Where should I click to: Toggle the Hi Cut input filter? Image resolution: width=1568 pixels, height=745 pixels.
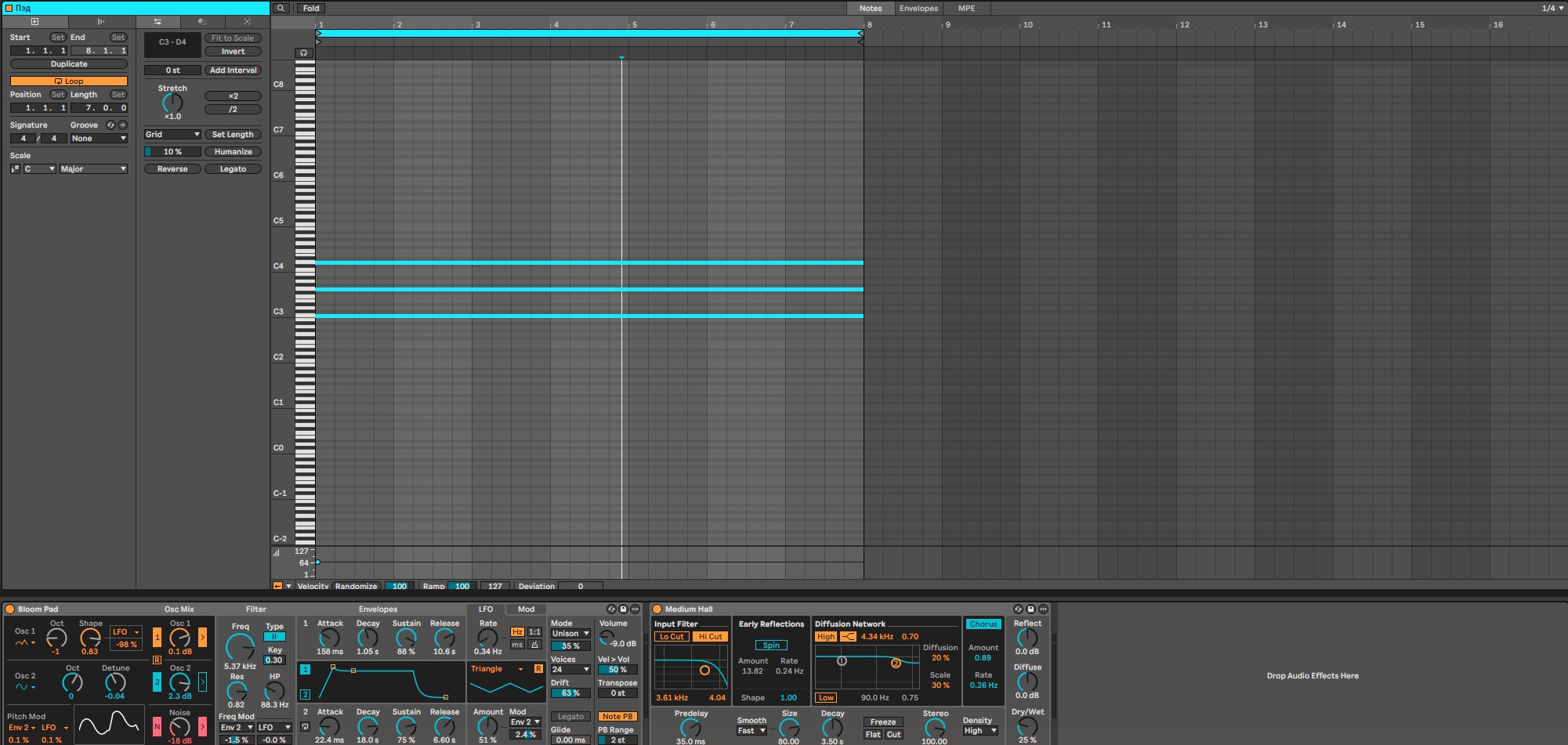click(x=711, y=637)
